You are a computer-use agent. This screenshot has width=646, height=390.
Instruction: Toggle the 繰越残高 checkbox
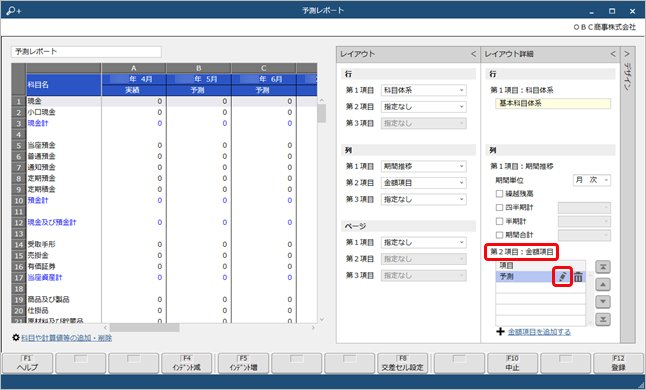(x=499, y=194)
